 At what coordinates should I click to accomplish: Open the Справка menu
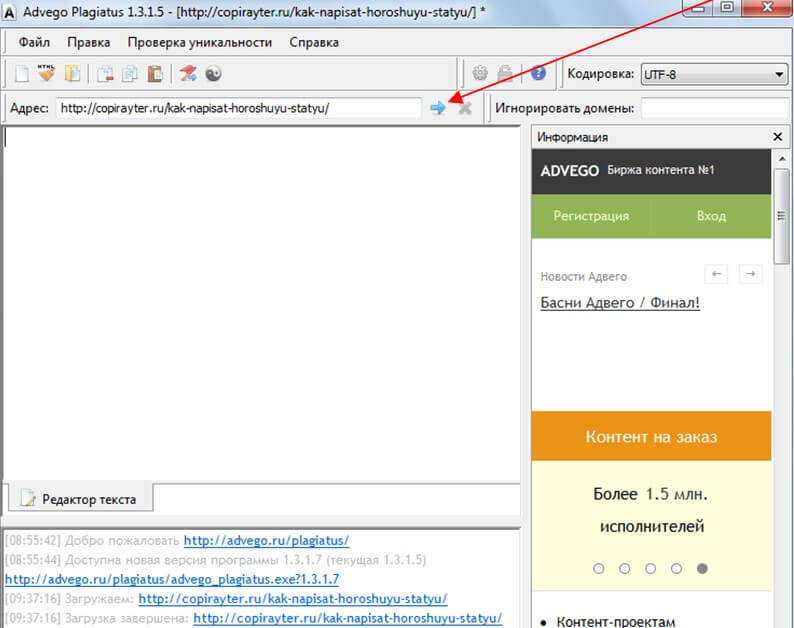click(x=314, y=43)
